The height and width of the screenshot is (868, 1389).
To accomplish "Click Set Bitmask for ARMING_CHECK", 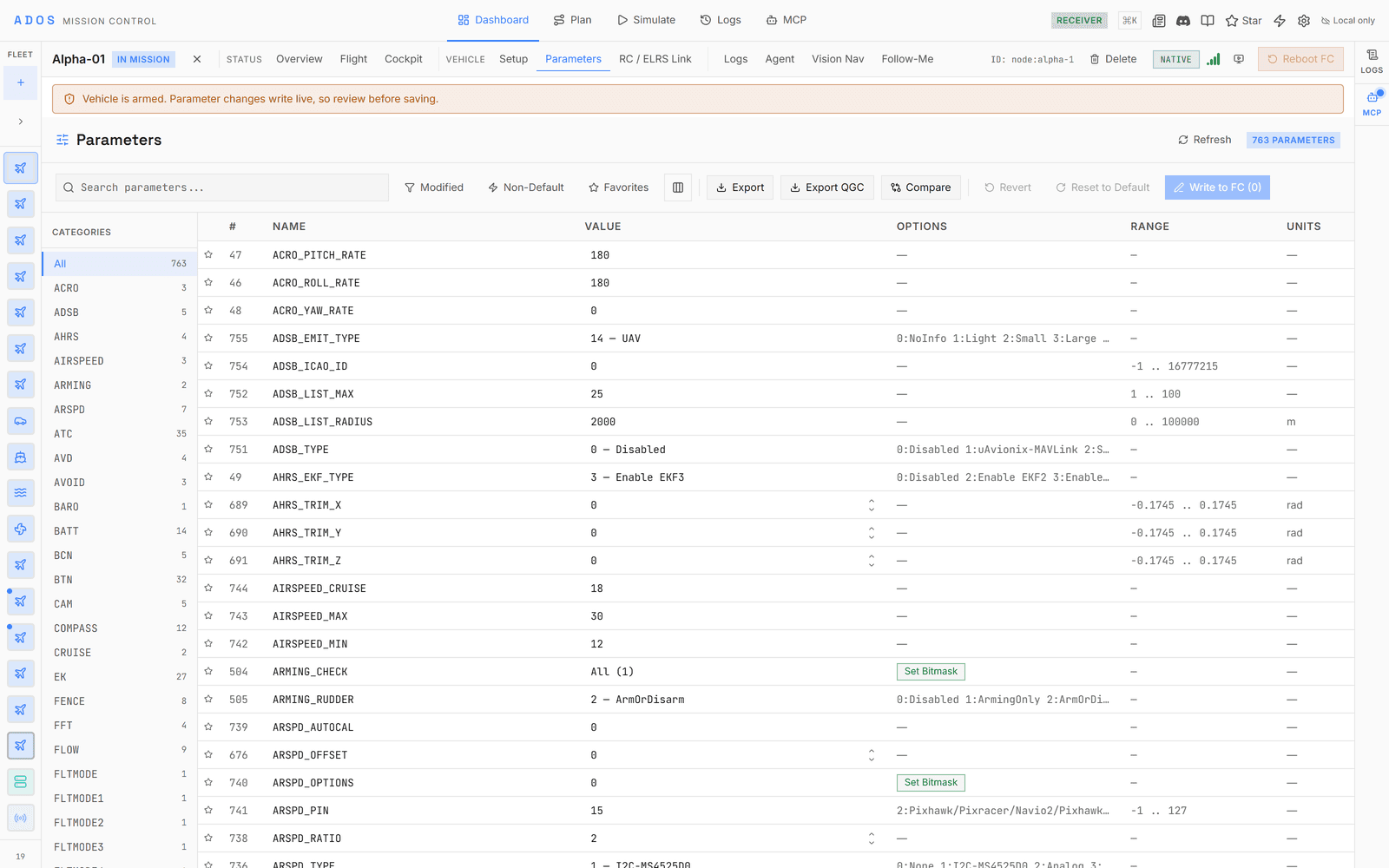I will click(x=931, y=672).
